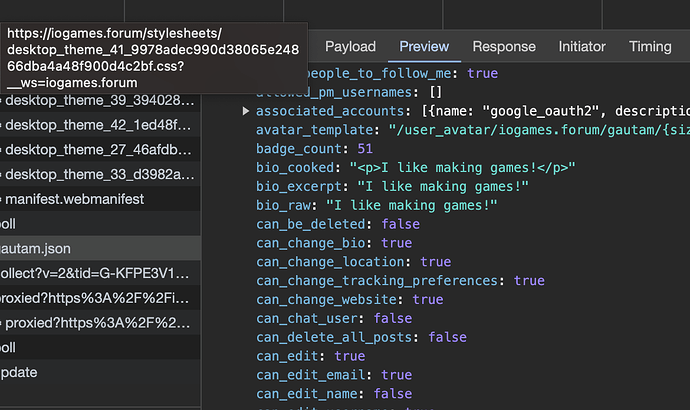690x410 pixels.
Task: Click the can_edit_name property
Action: pos(334,394)
